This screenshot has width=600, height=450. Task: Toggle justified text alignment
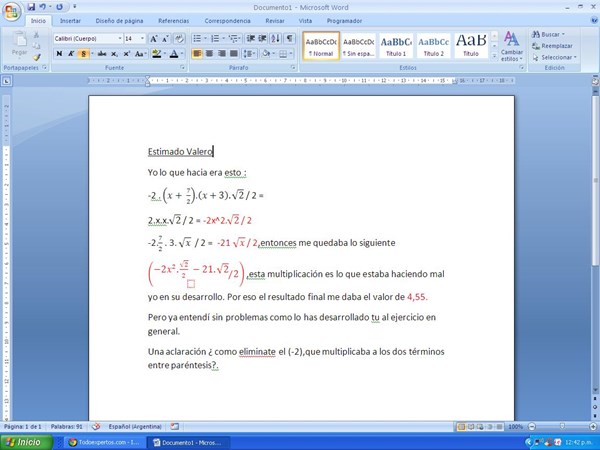click(234, 54)
